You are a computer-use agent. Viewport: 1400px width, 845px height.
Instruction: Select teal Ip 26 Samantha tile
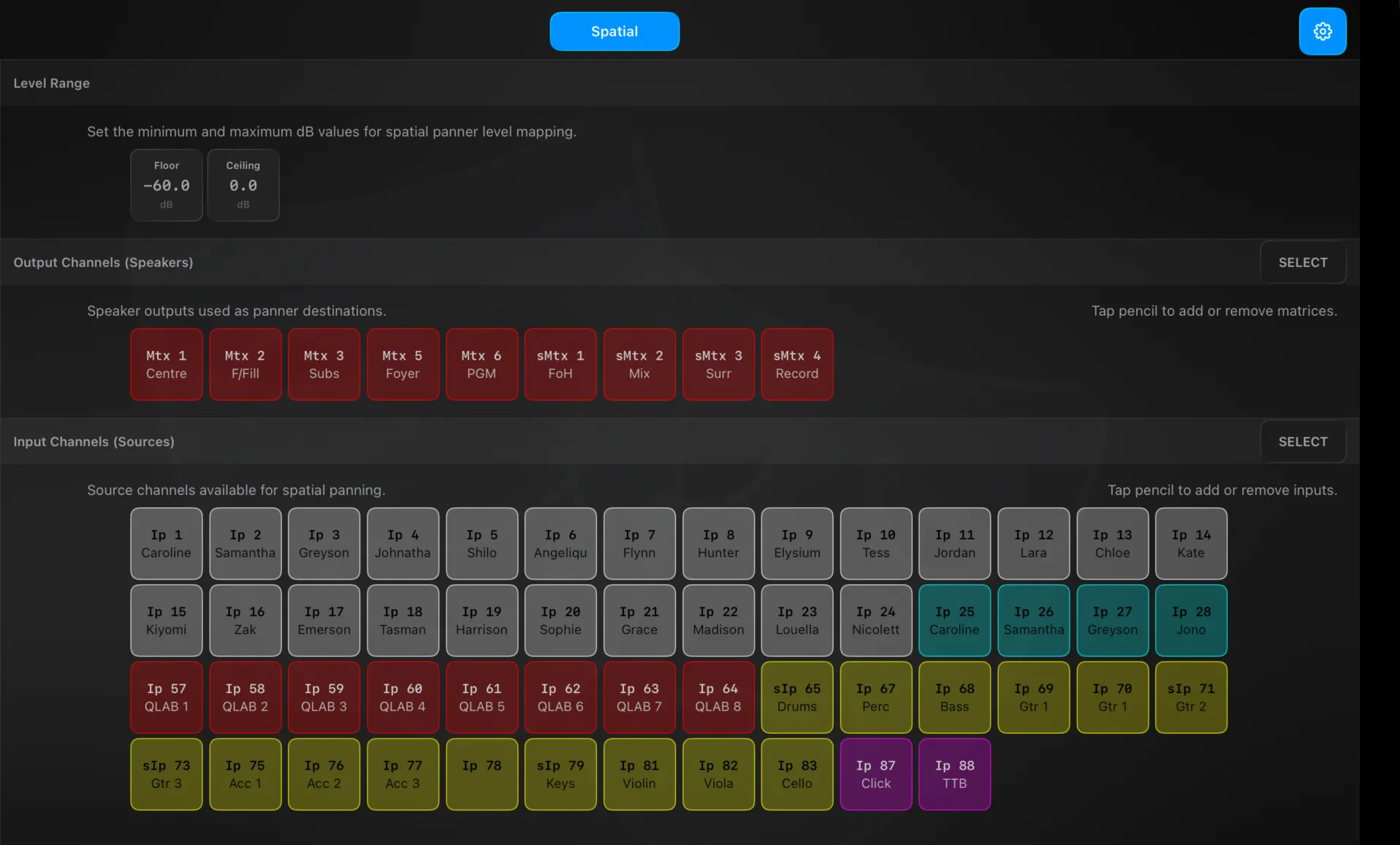(x=1034, y=621)
